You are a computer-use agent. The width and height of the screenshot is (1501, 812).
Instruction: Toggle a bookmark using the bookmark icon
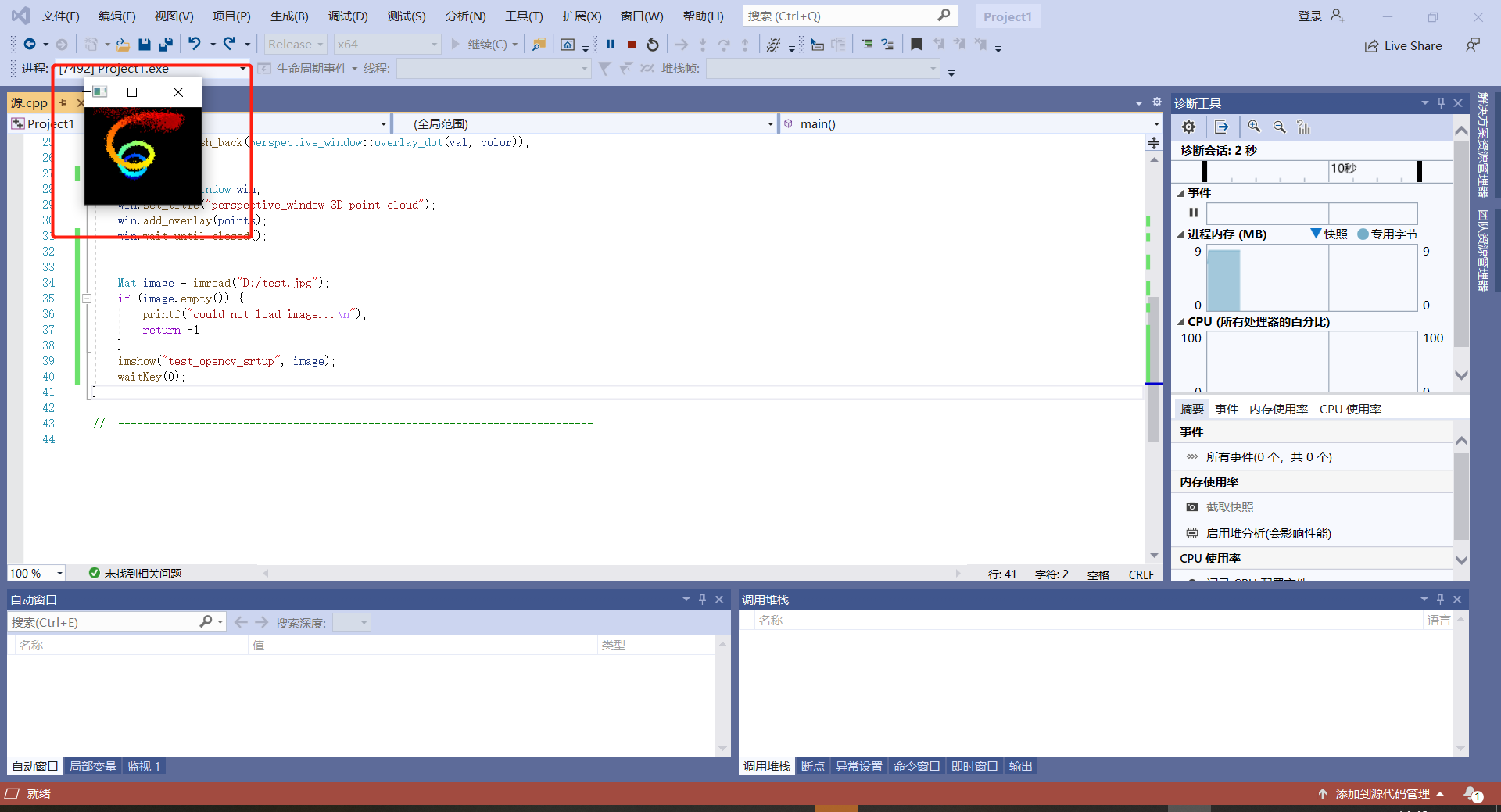916,45
